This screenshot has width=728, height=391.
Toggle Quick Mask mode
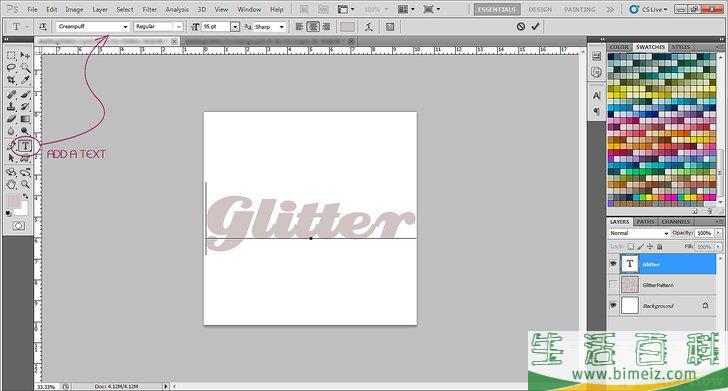click(x=19, y=226)
